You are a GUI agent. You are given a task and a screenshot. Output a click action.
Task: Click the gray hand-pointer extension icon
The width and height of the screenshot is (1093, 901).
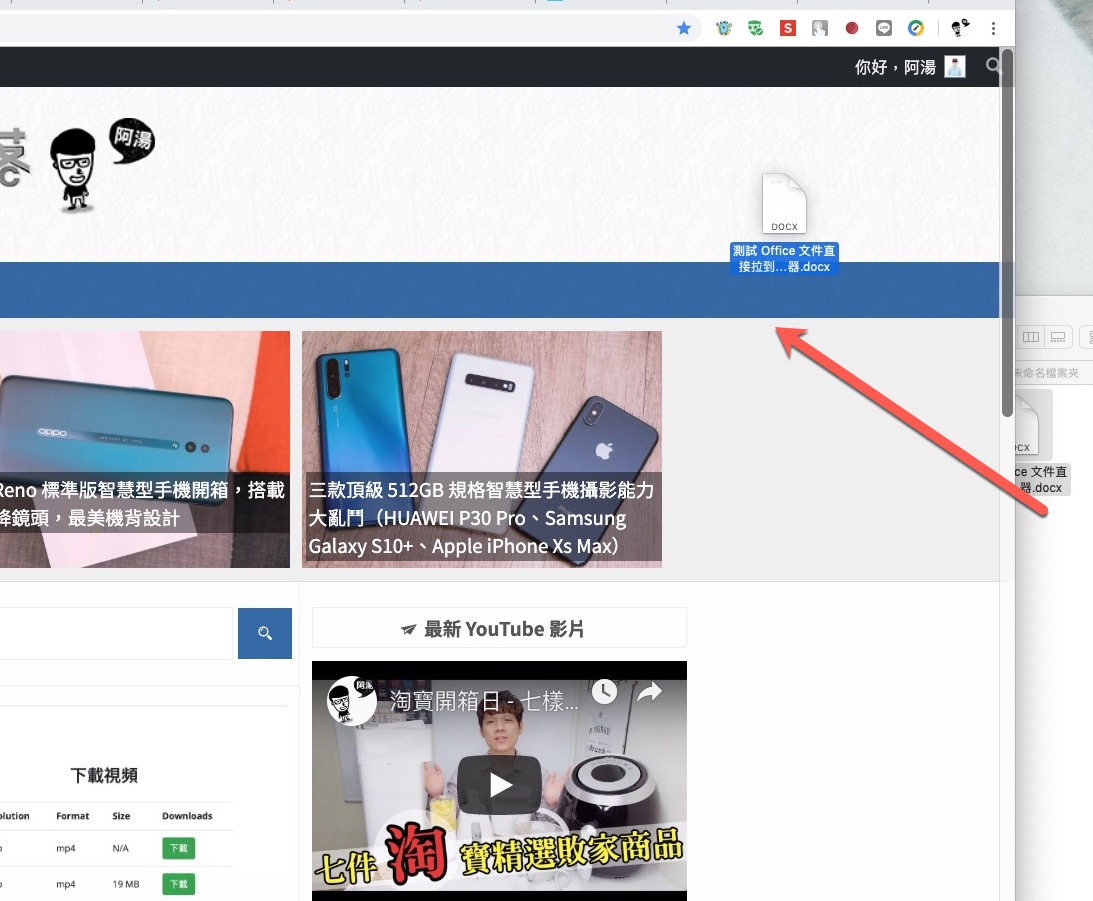820,28
